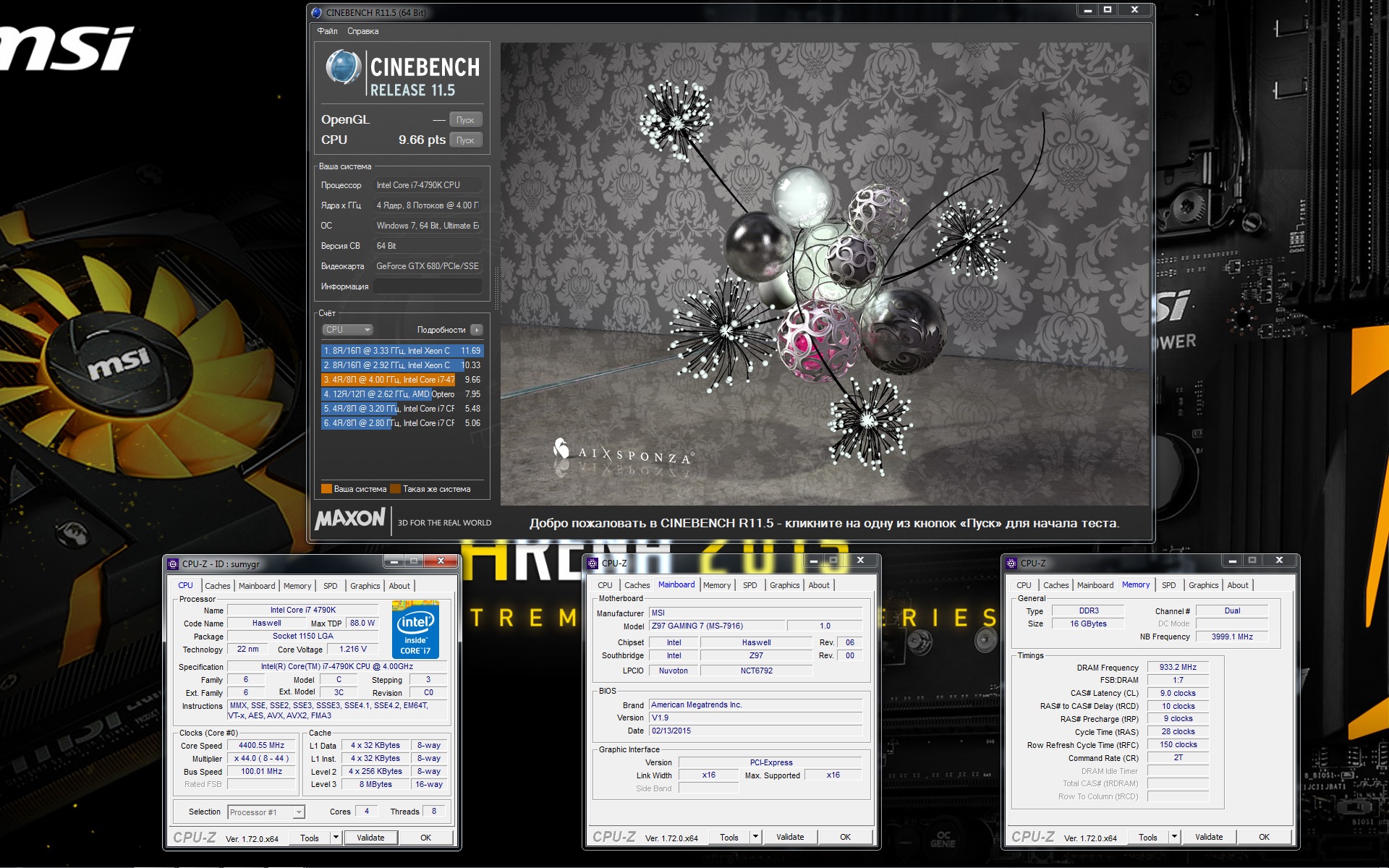The height and width of the screenshot is (868, 1389).
Task: Select highlighted ranking row 3 Core i7 9.66
Action: (402, 380)
